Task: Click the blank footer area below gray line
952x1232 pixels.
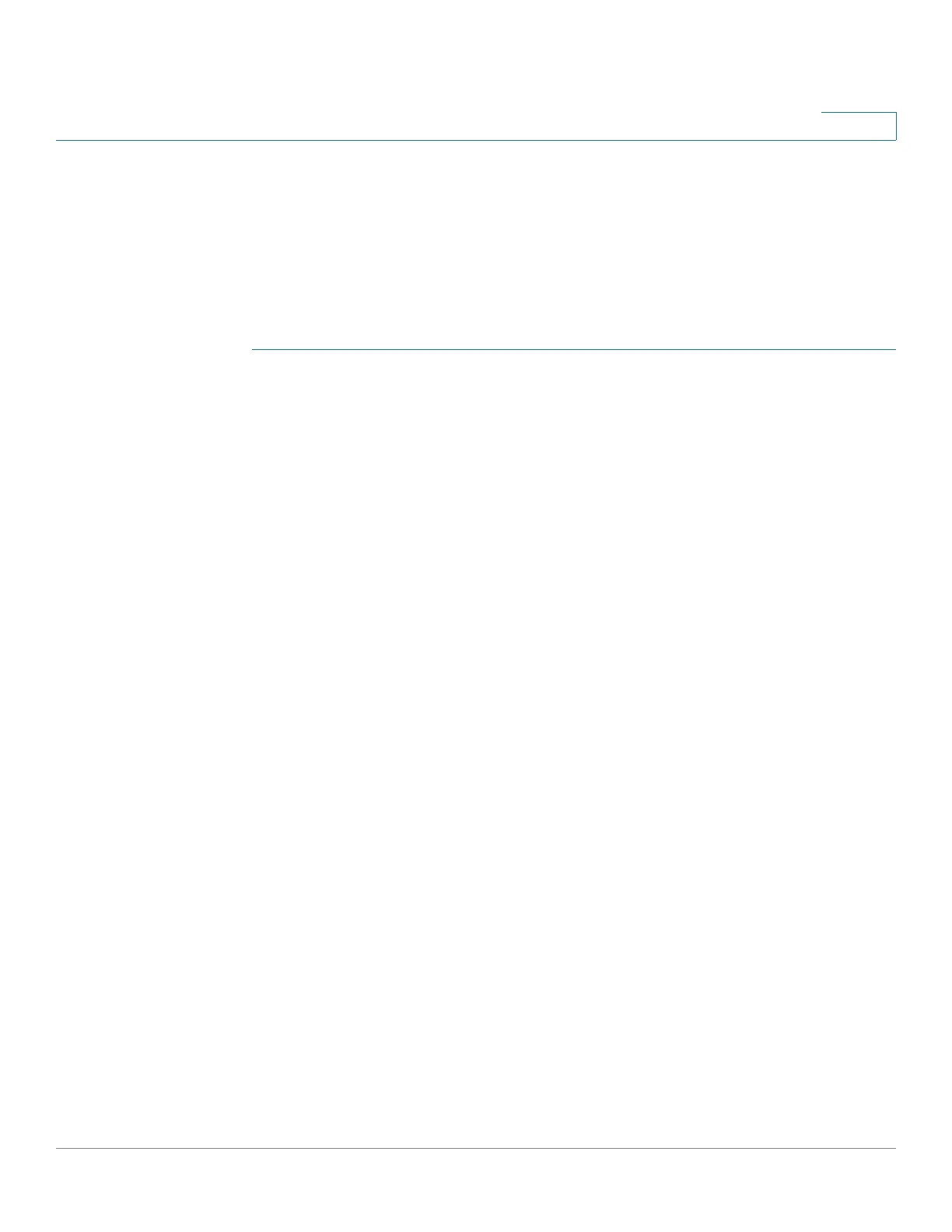Action: pos(476,1190)
